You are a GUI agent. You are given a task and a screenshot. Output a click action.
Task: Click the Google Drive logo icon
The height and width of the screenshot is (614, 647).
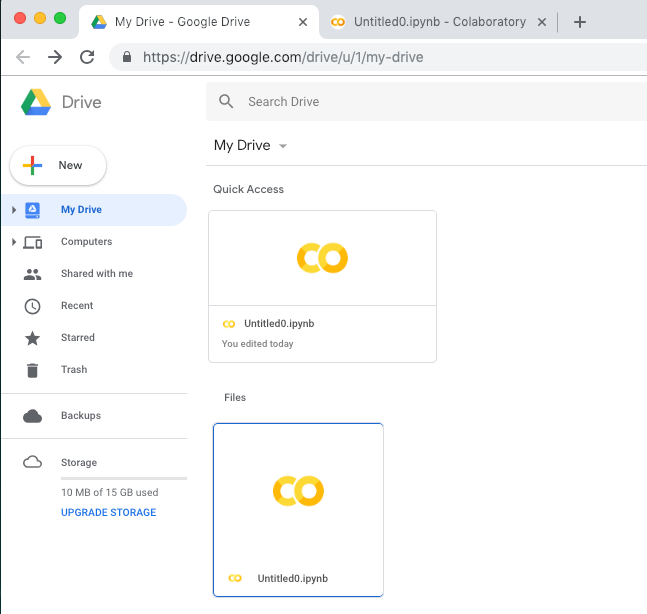coord(36,102)
